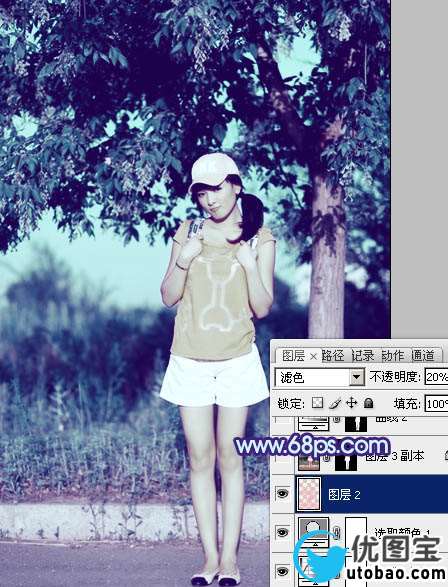Screen dimensions: 448x587
Task: Close the 图层 tab with its x
Action: click(x=313, y=356)
